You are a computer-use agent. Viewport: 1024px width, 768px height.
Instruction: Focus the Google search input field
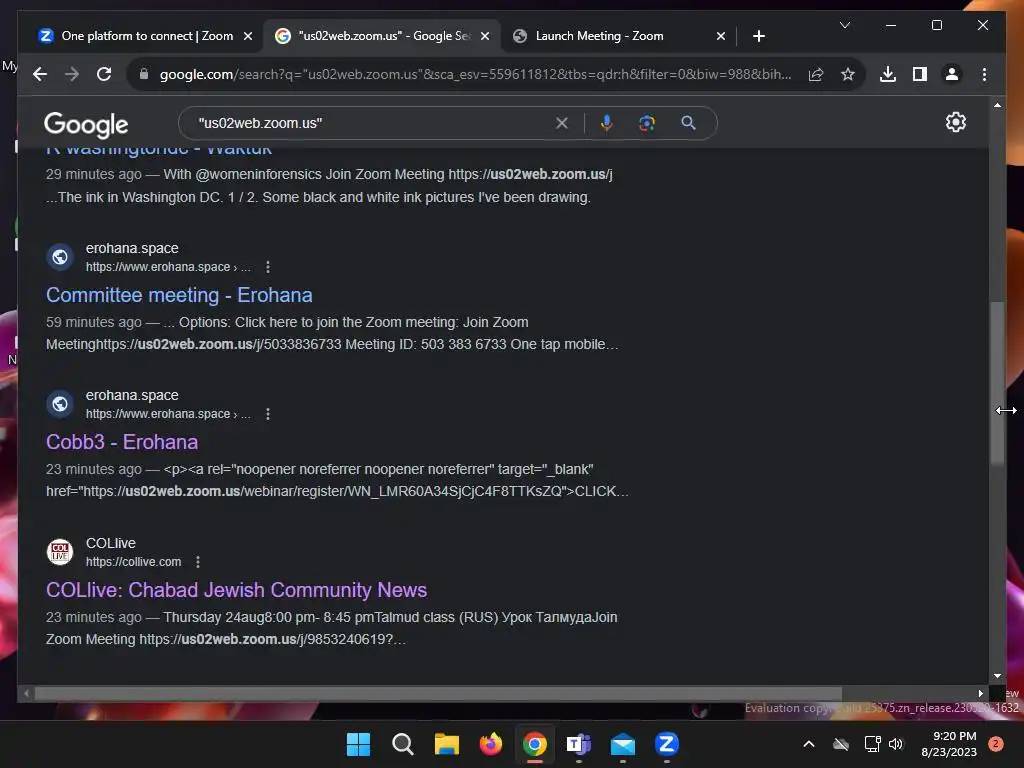(372, 123)
